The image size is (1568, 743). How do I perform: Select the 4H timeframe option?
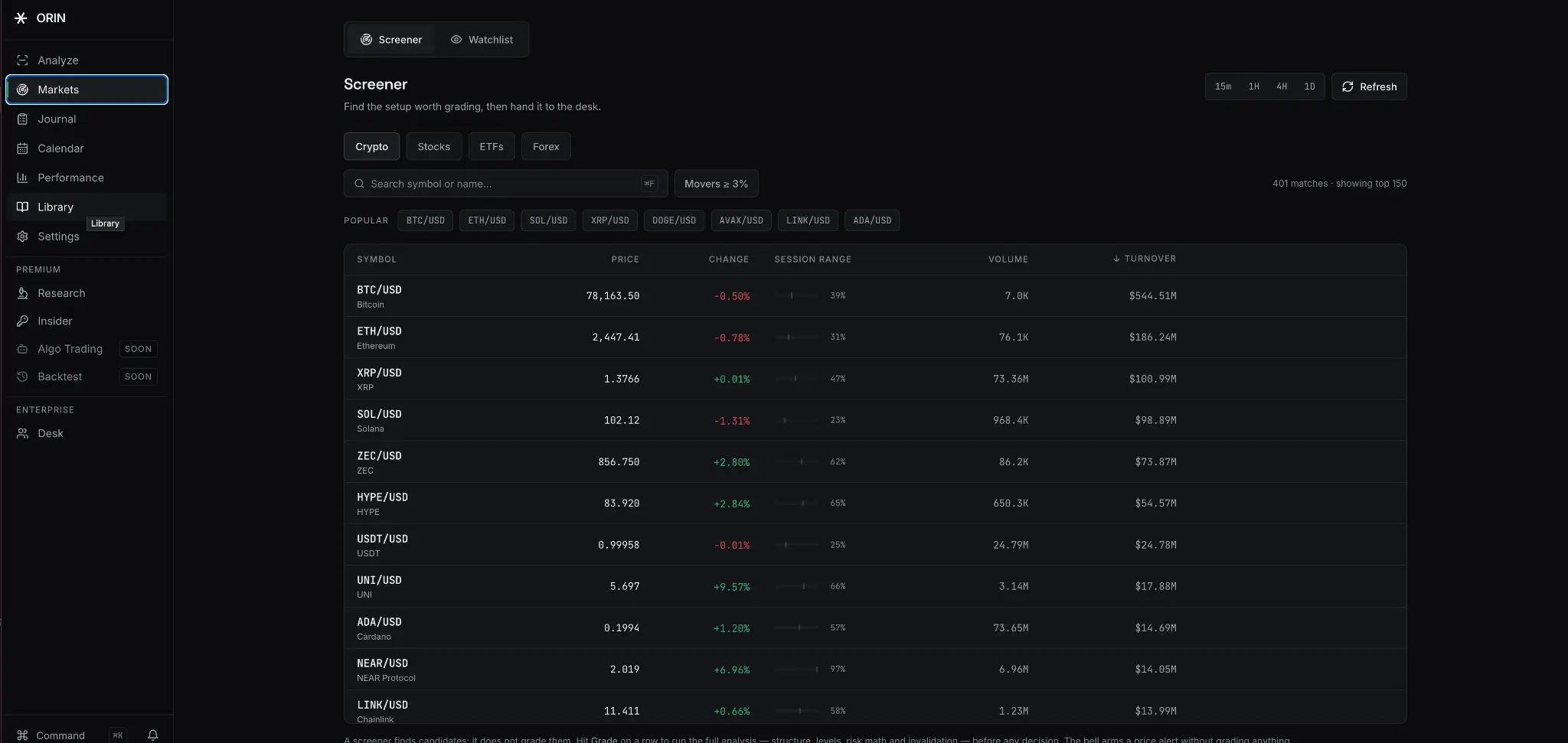tap(1282, 86)
